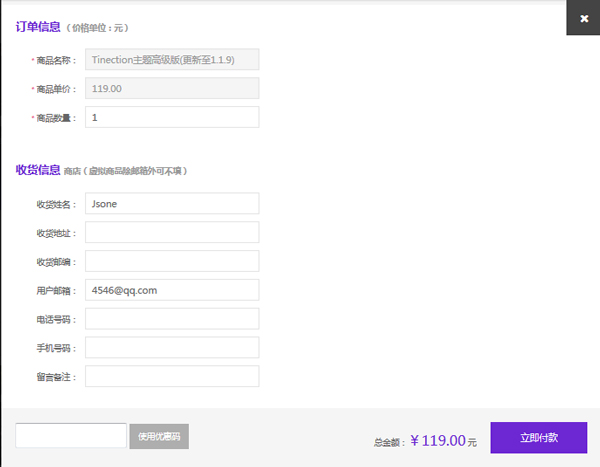600x467 pixels.
Task: Click the coupon code input box
Action: pyautogui.click(x=71, y=436)
